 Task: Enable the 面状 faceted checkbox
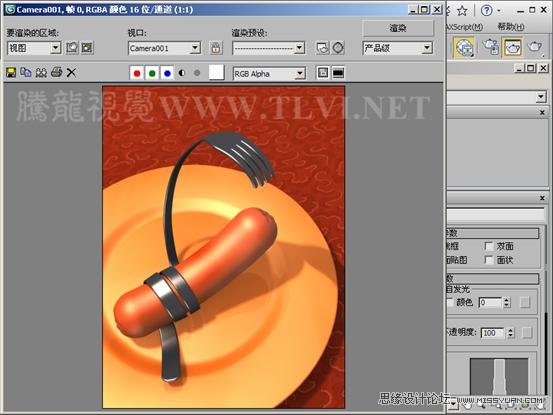(x=489, y=260)
